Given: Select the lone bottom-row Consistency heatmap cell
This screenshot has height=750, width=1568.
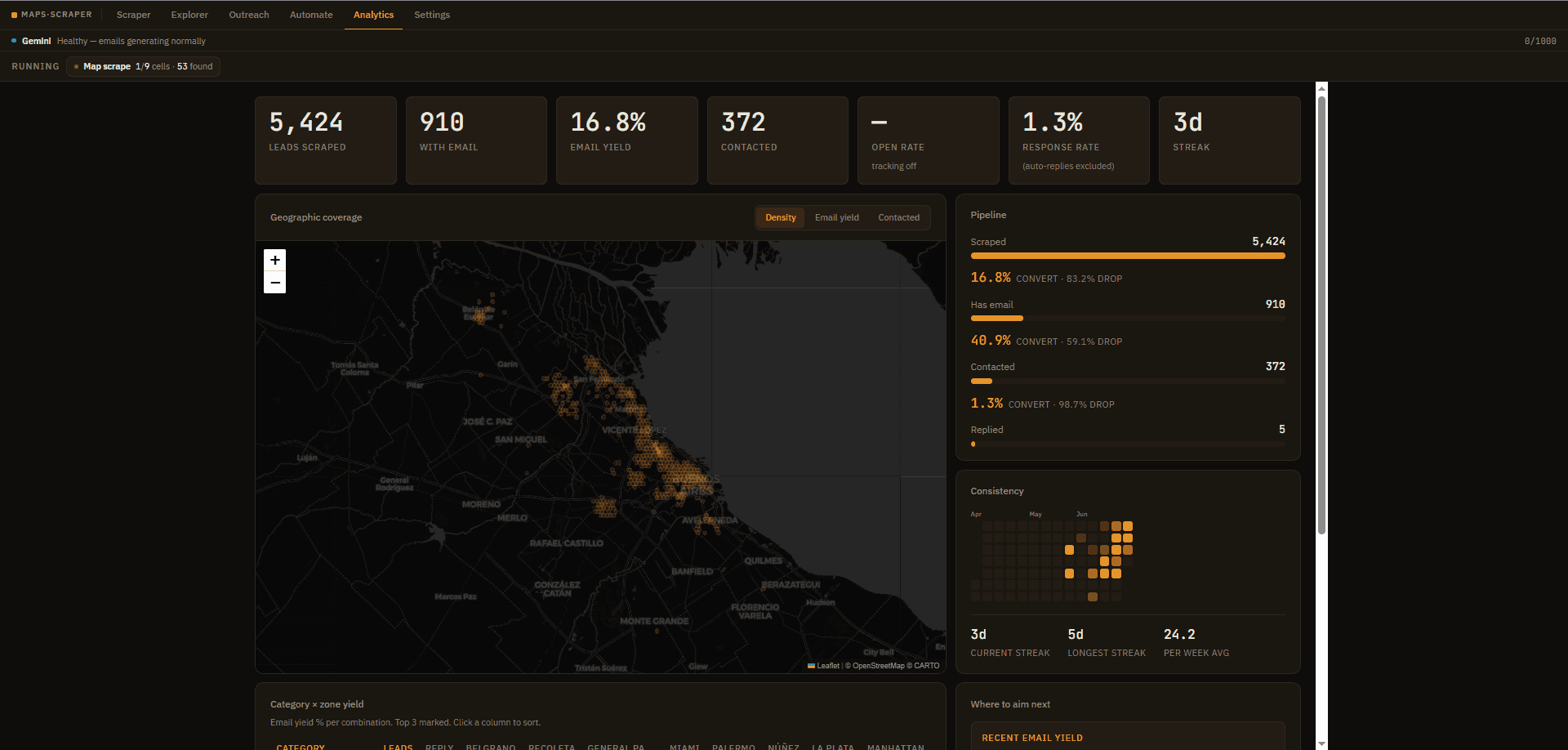Looking at the screenshot, I should 1093,597.
